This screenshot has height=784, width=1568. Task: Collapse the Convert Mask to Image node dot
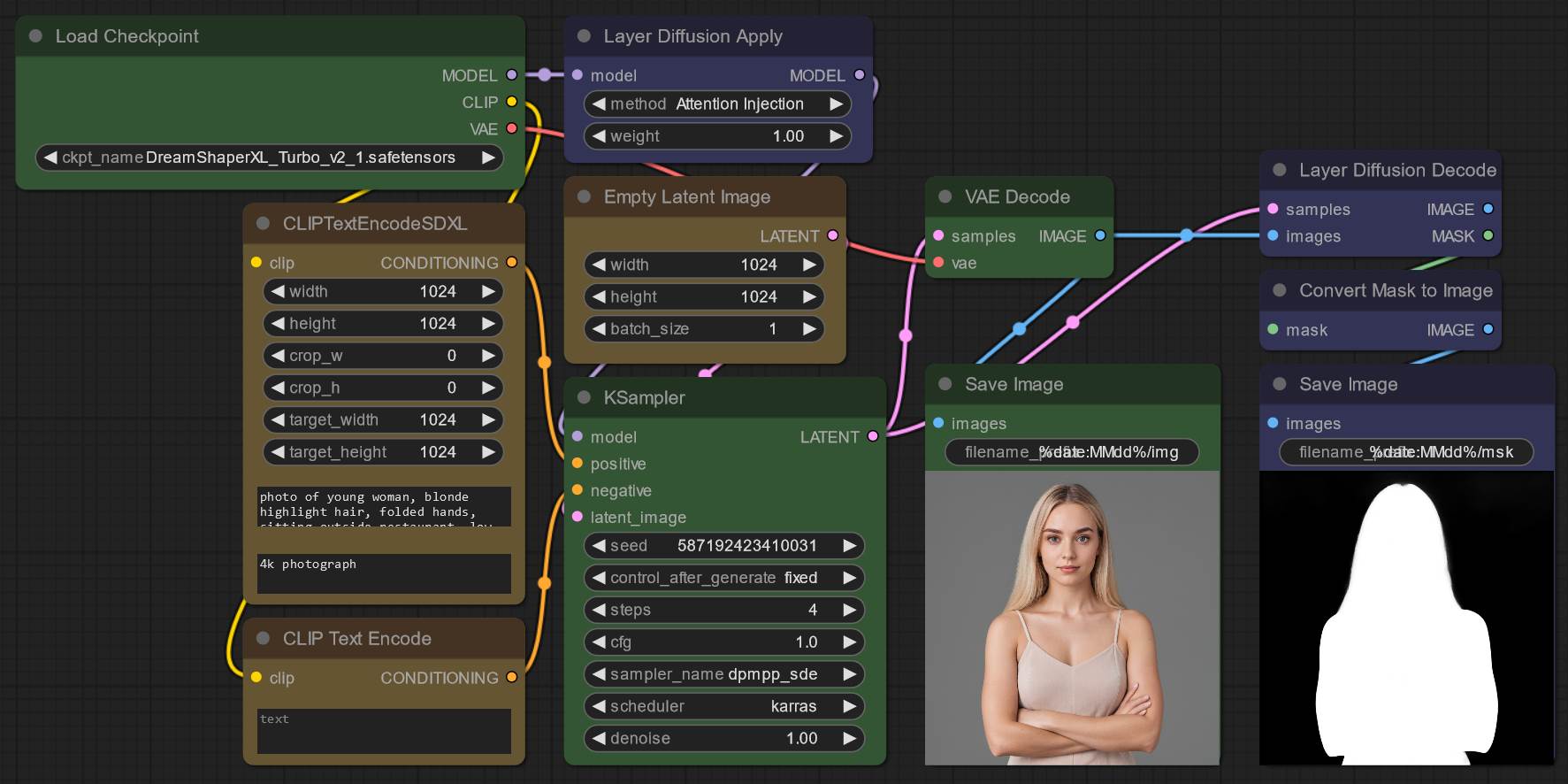(x=1279, y=290)
